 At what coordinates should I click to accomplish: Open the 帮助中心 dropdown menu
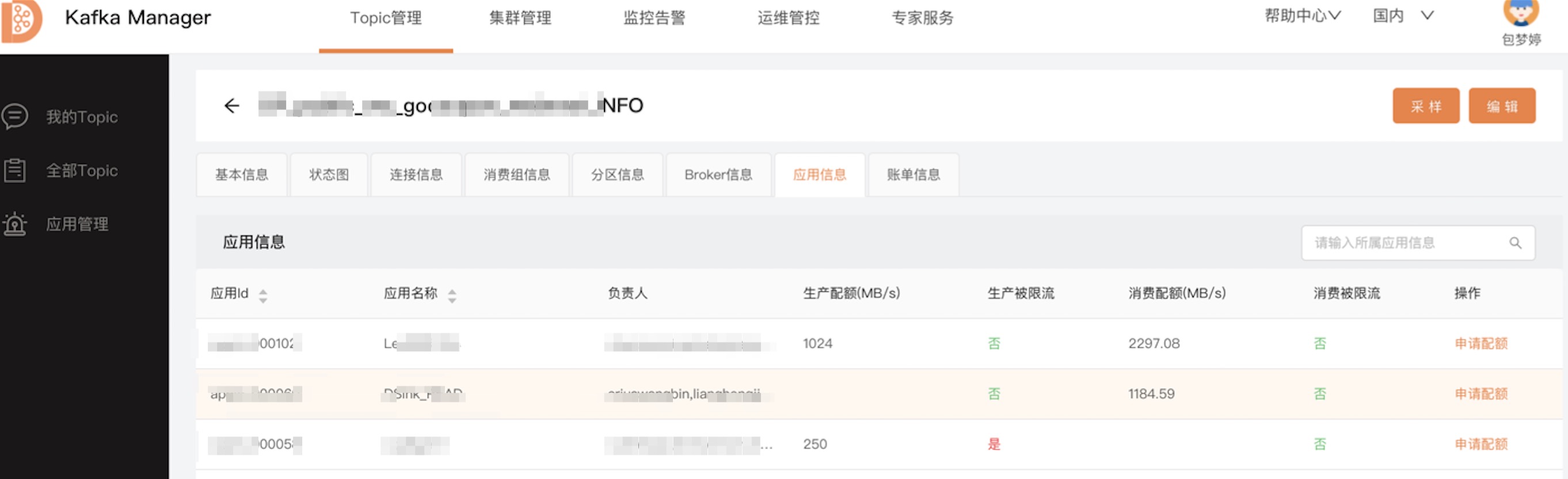click(1302, 16)
